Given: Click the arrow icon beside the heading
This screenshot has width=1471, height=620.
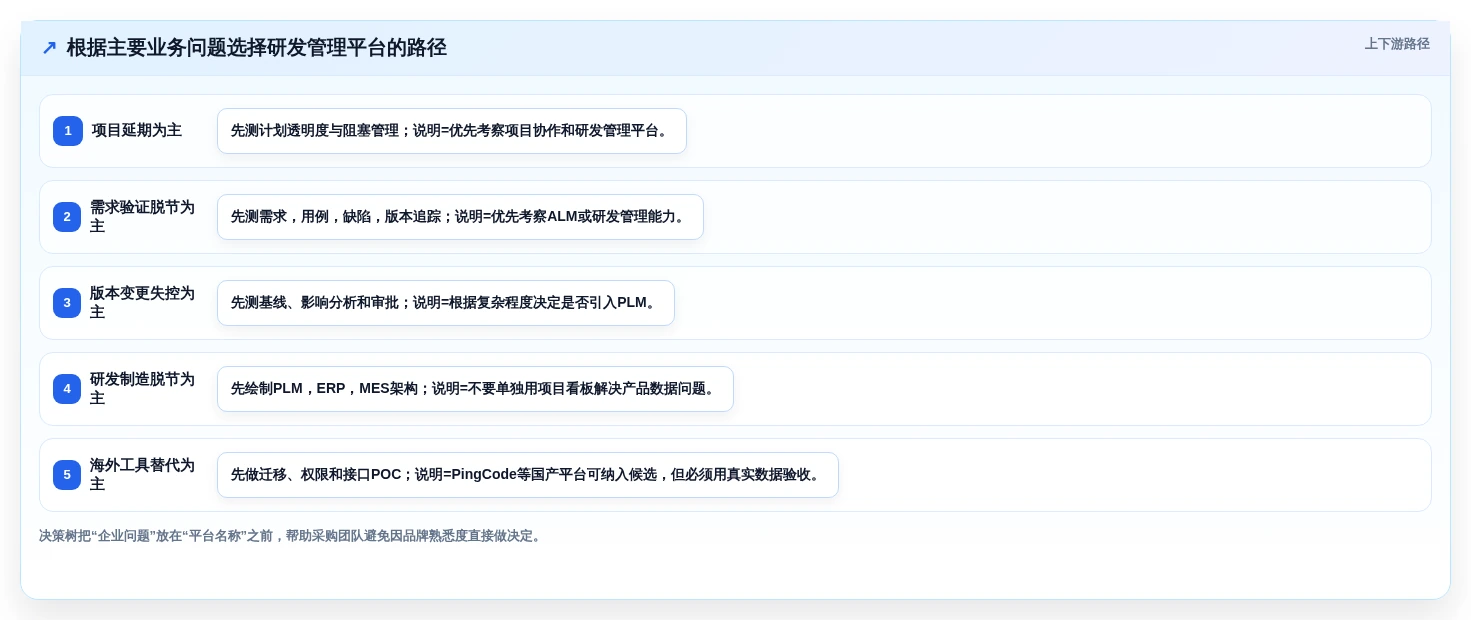Looking at the screenshot, I should [49, 48].
